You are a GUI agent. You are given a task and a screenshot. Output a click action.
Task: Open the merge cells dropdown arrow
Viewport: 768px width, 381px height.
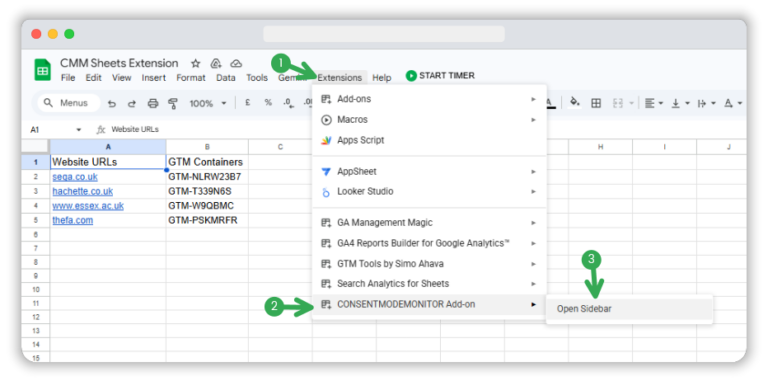pyautogui.click(x=631, y=103)
